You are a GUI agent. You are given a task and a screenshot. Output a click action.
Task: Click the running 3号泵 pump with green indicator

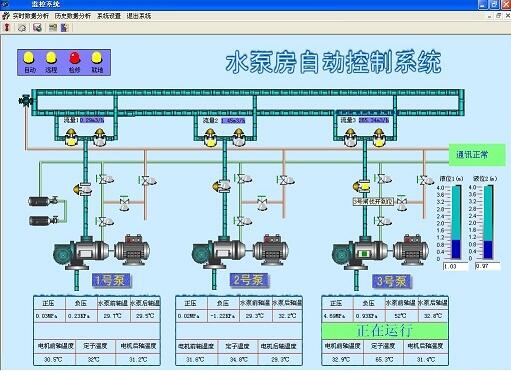[x=360, y=252]
